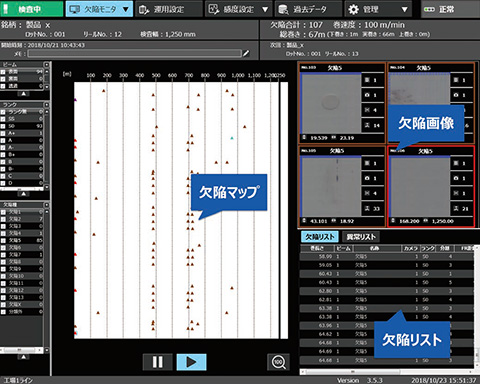Click the ビーム panel header corner icon
Image resolution: width=480 pixels, height=384 pixels.
(x=46, y=65)
